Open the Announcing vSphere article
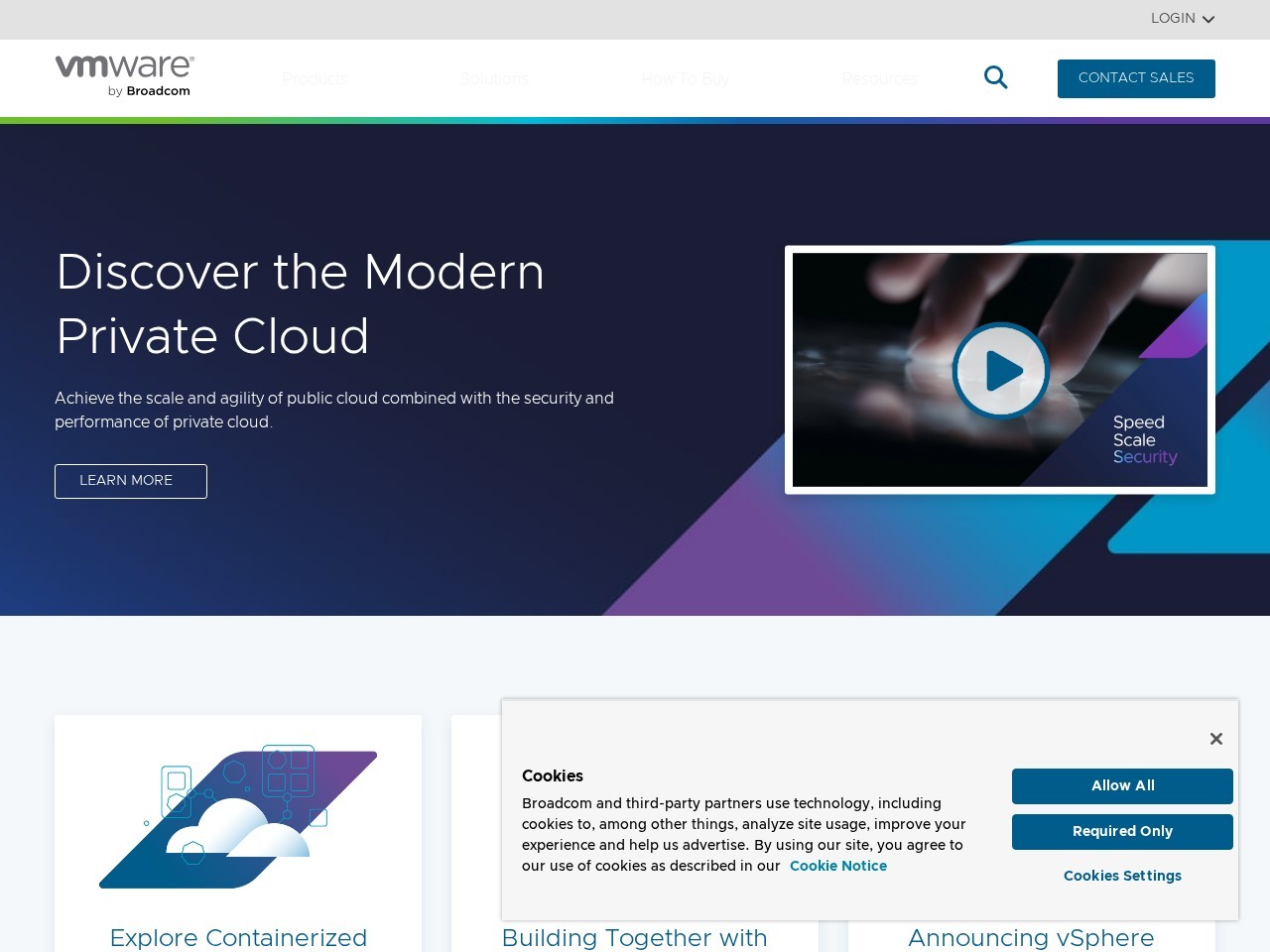 pos(1031,938)
